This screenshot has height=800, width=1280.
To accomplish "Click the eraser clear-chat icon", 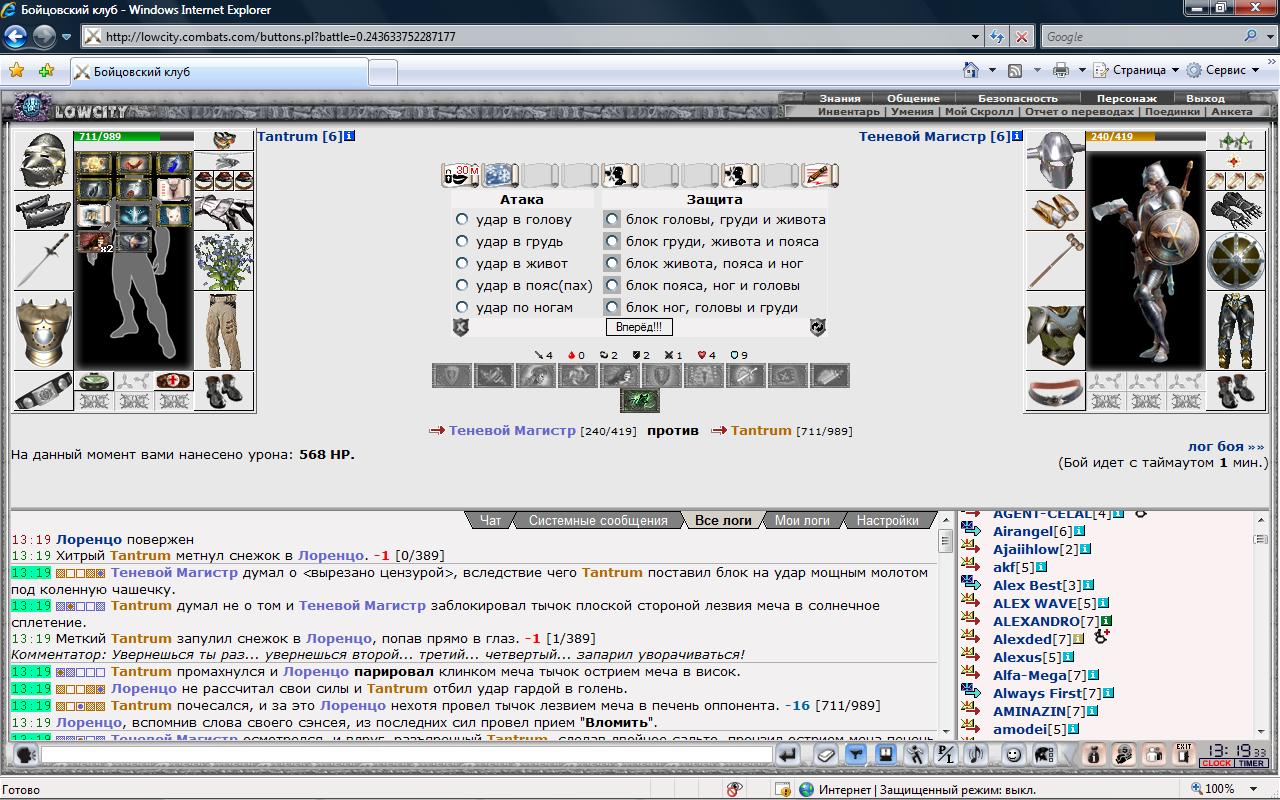I will [825, 755].
